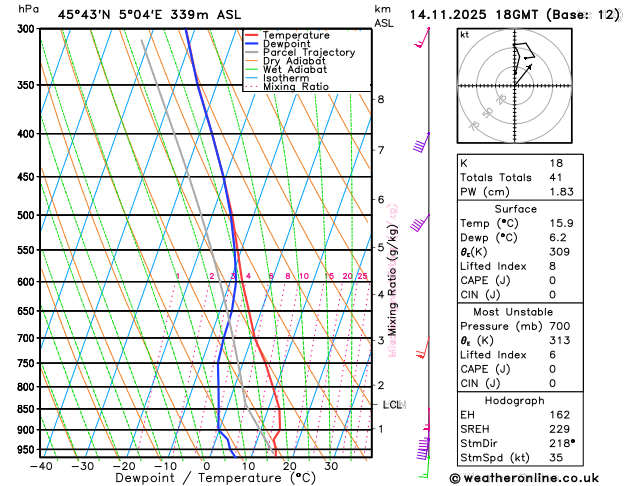
Task: Click the date text '14.11.2025 18GMT (Base: 12)'
Action: coord(515,15)
